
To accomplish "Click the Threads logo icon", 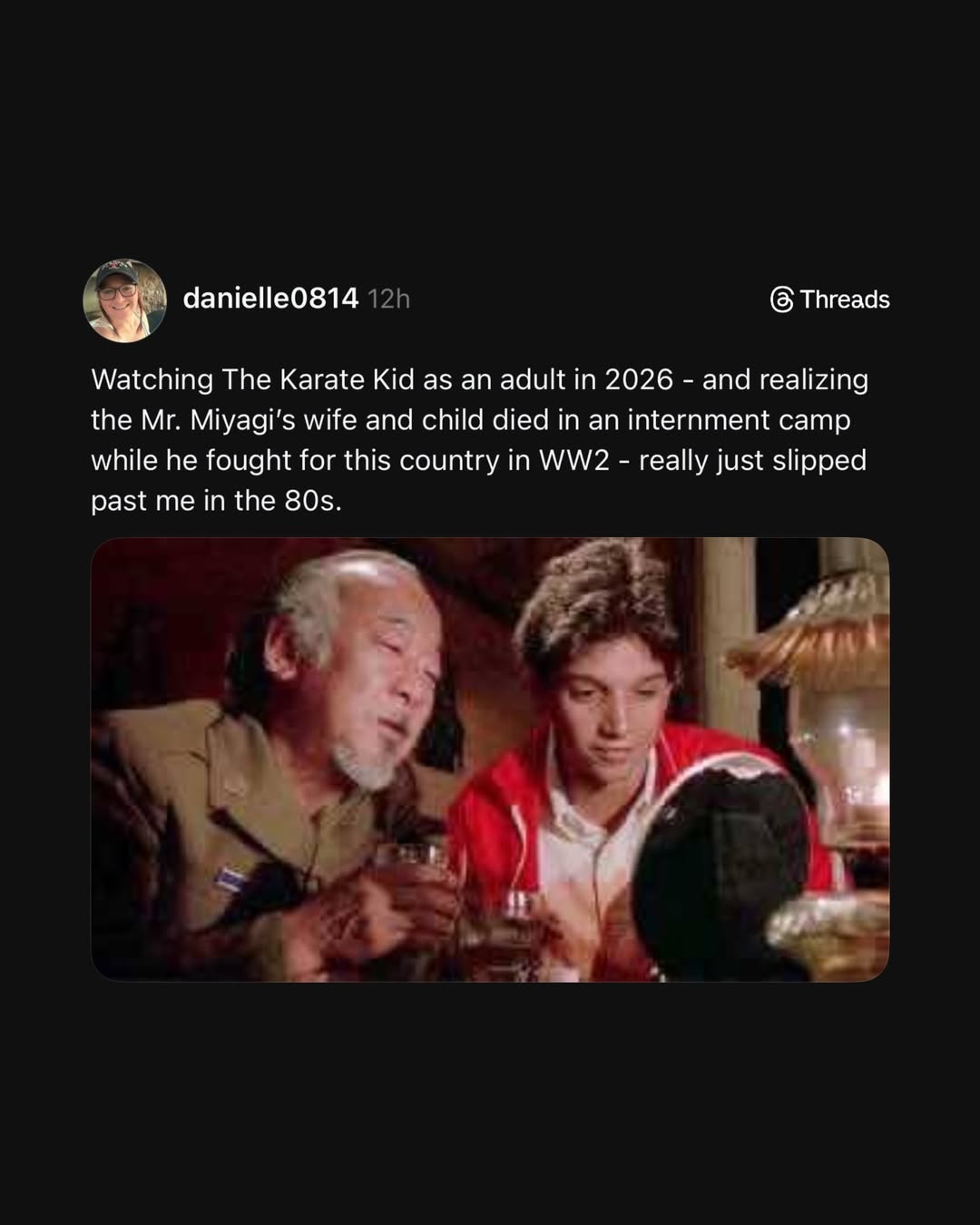I will 781,299.
